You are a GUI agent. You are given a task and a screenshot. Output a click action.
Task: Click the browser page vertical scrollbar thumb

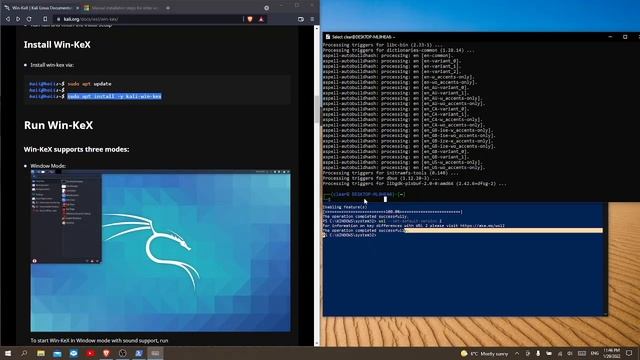point(317,109)
